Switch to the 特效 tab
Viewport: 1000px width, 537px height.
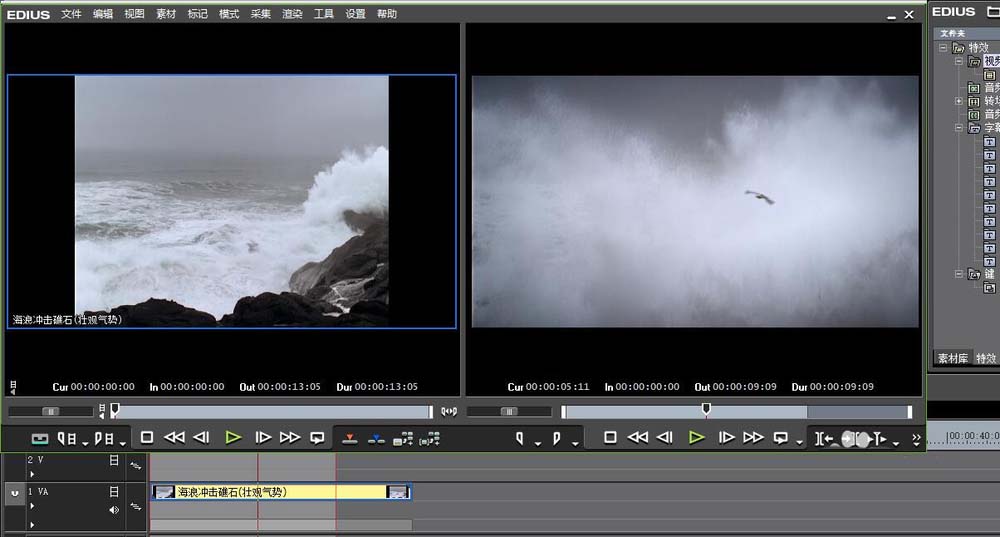click(986, 358)
